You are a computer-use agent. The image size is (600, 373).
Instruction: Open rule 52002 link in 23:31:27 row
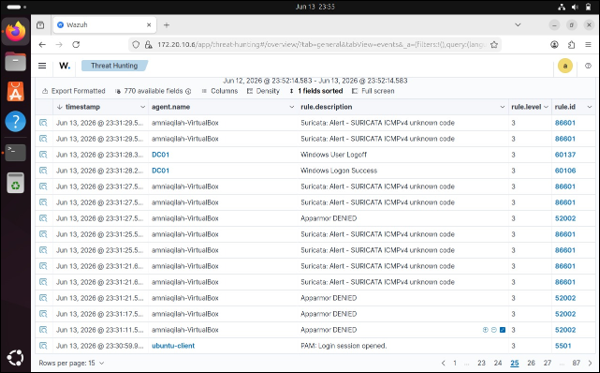pyautogui.click(x=565, y=218)
